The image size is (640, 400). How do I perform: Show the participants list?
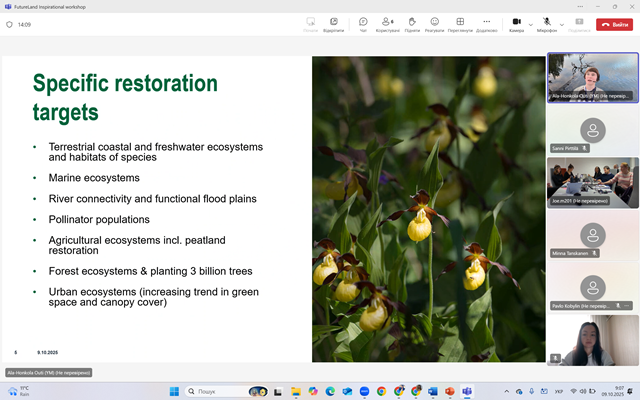387,24
